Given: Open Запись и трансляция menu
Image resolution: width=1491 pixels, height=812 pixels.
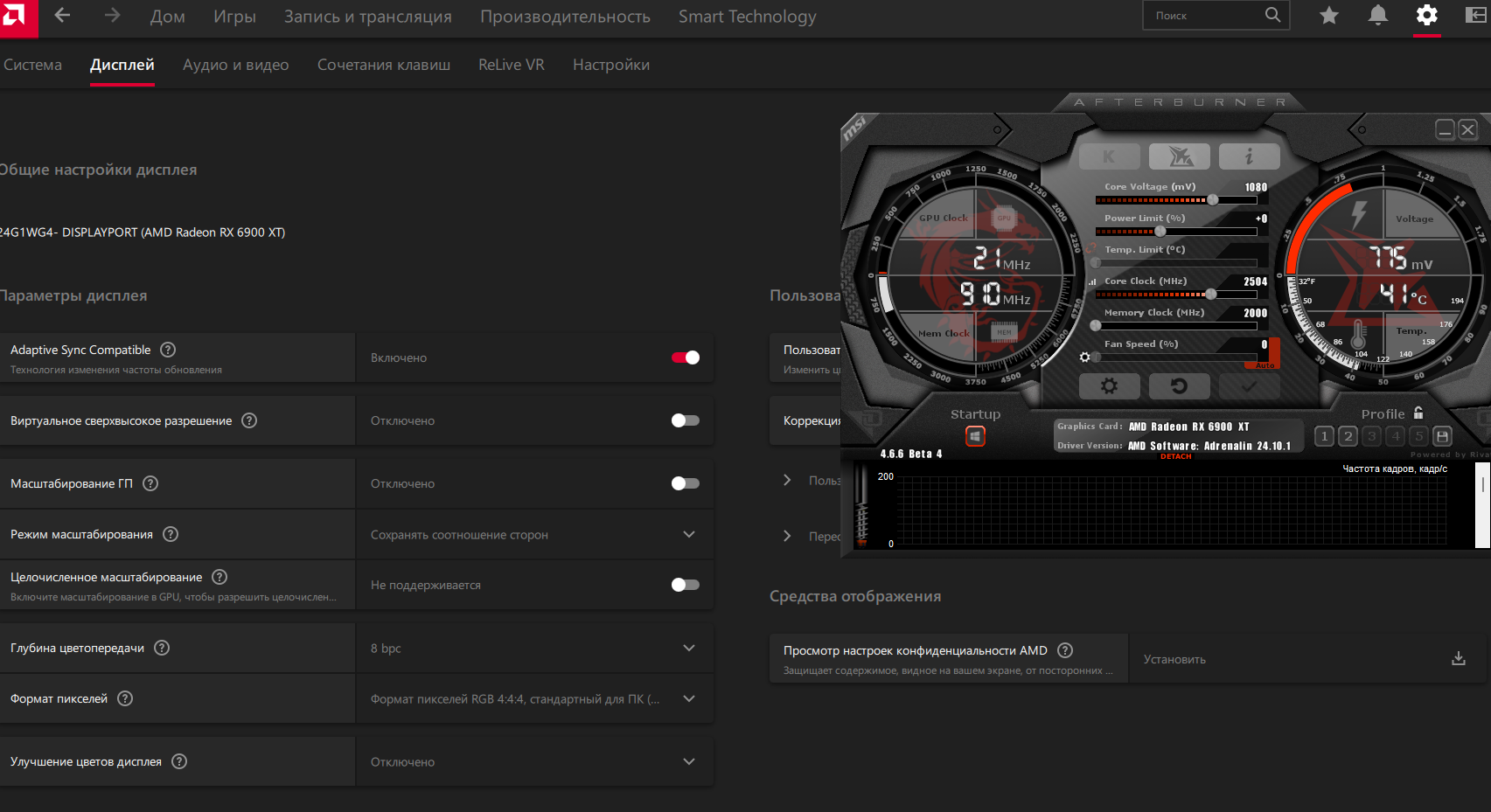Looking at the screenshot, I should click(368, 17).
